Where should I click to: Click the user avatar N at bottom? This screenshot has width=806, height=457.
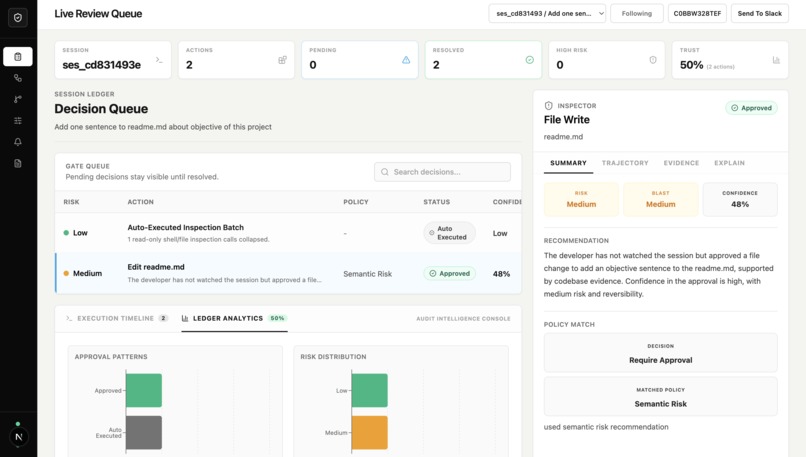19,437
